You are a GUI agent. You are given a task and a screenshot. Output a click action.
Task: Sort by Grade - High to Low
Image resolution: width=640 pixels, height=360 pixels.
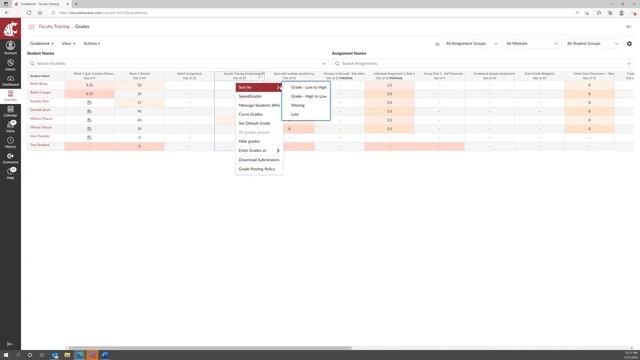[x=306, y=96]
